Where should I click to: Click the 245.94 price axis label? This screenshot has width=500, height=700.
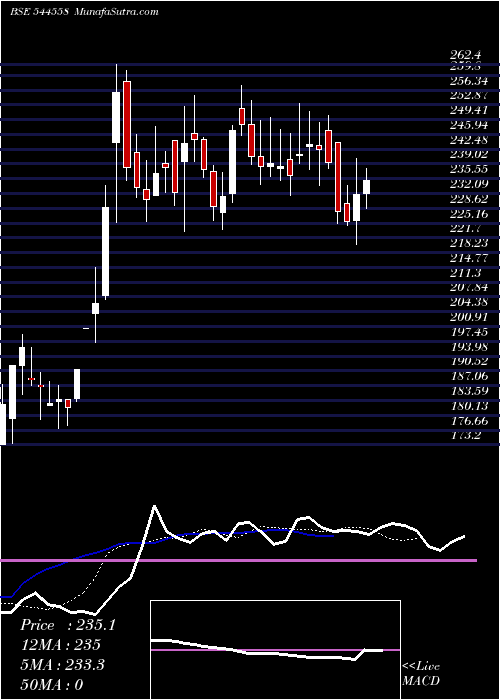click(x=469, y=125)
